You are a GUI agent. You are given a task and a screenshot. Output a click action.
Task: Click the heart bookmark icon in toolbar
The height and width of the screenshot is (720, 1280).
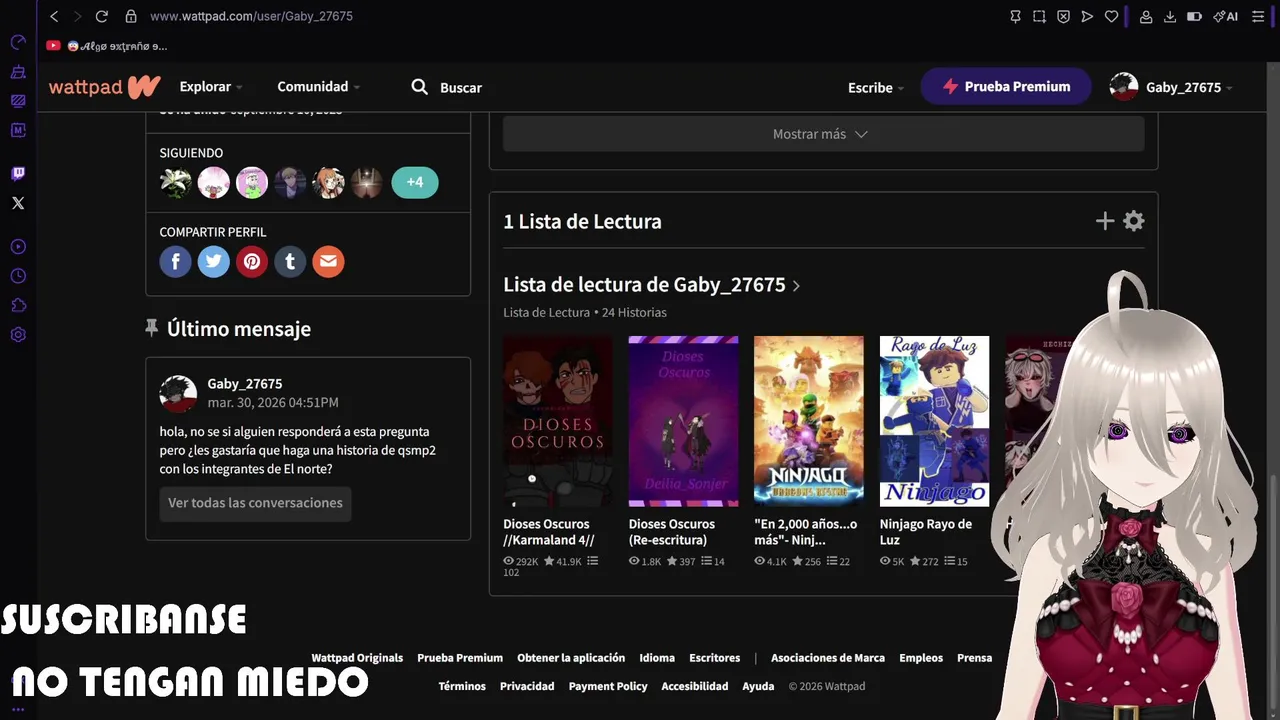(x=1111, y=16)
